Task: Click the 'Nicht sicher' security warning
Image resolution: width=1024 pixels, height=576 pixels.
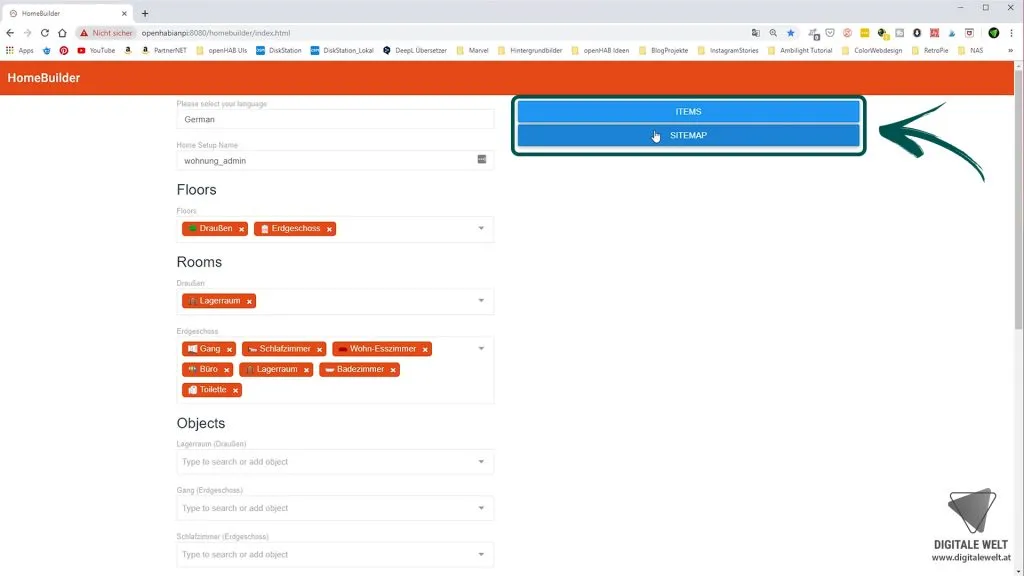Action: pyautogui.click(x=106, y=33)
